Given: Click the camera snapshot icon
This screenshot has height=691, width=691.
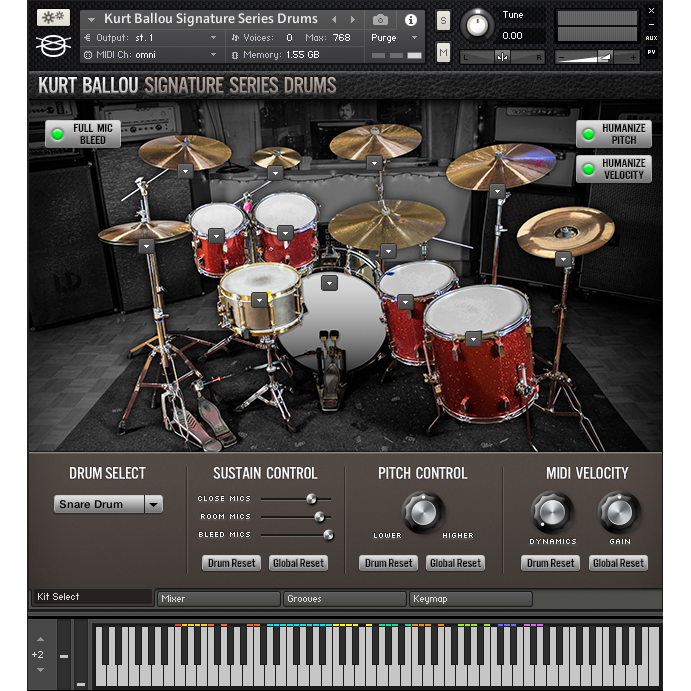Looking at the screenshot, I should 380,19.
